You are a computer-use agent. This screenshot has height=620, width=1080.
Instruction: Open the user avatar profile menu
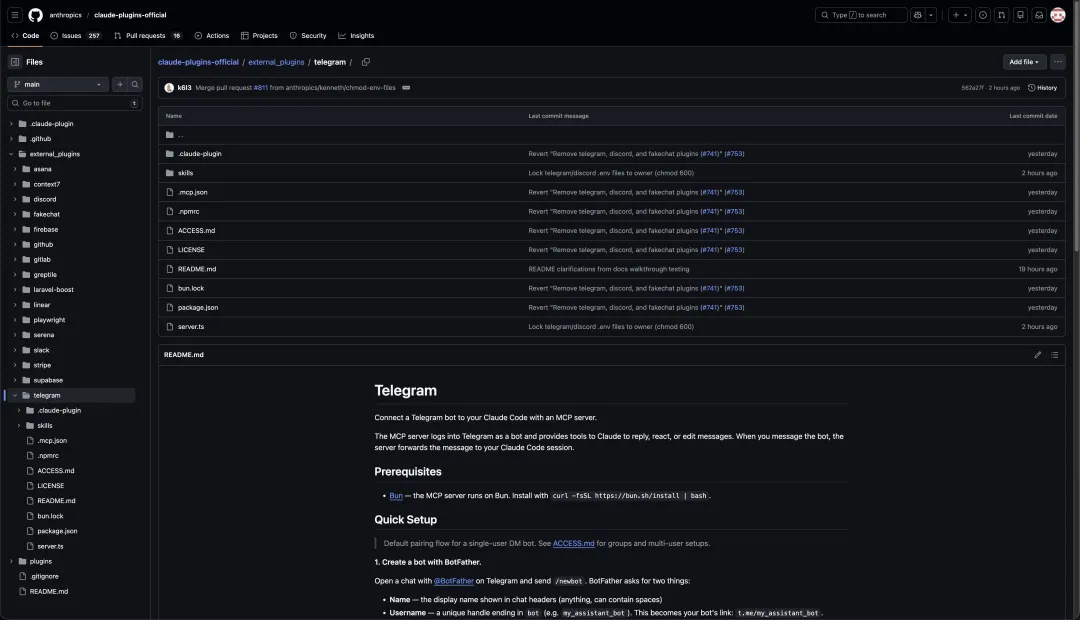point(1057,15)
